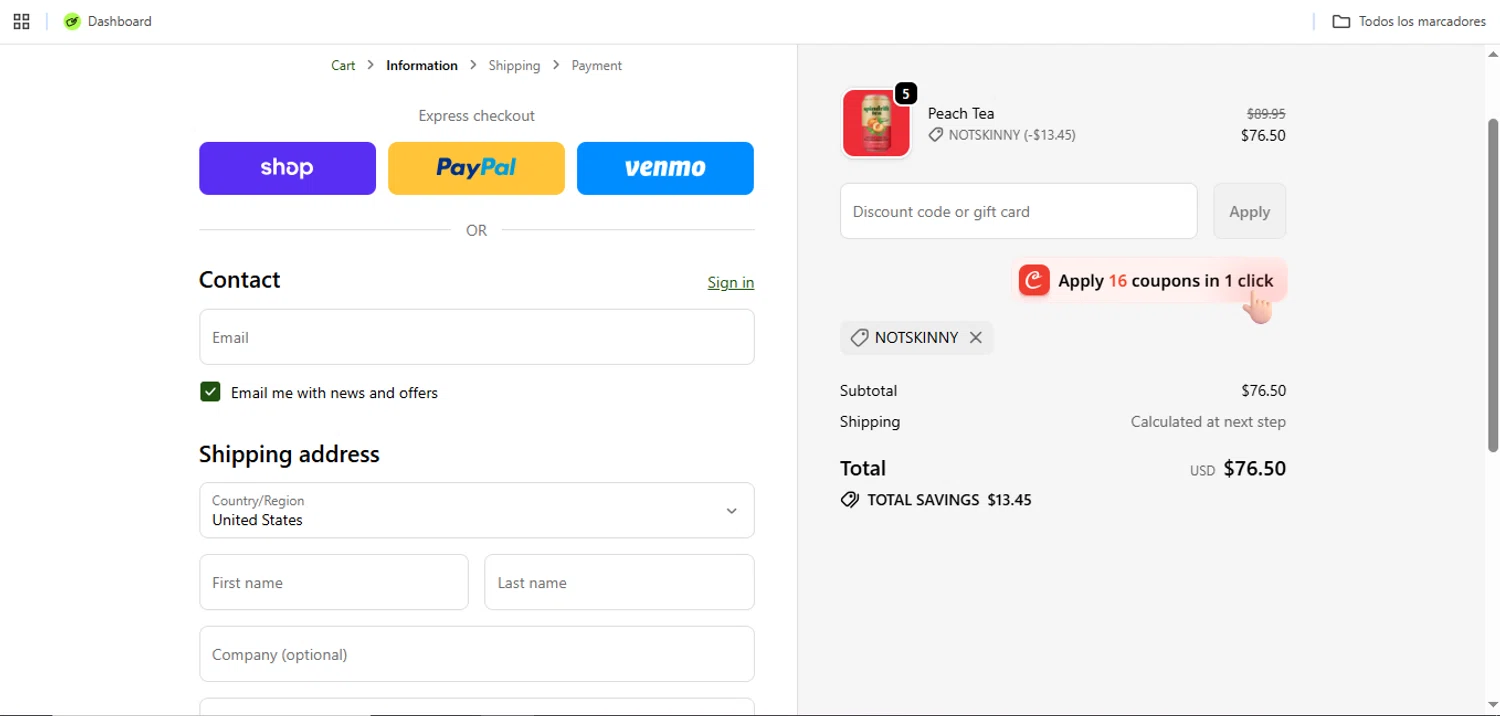Click the Contact heading
Screen dimensions: 1500x716
pos(240,280)
